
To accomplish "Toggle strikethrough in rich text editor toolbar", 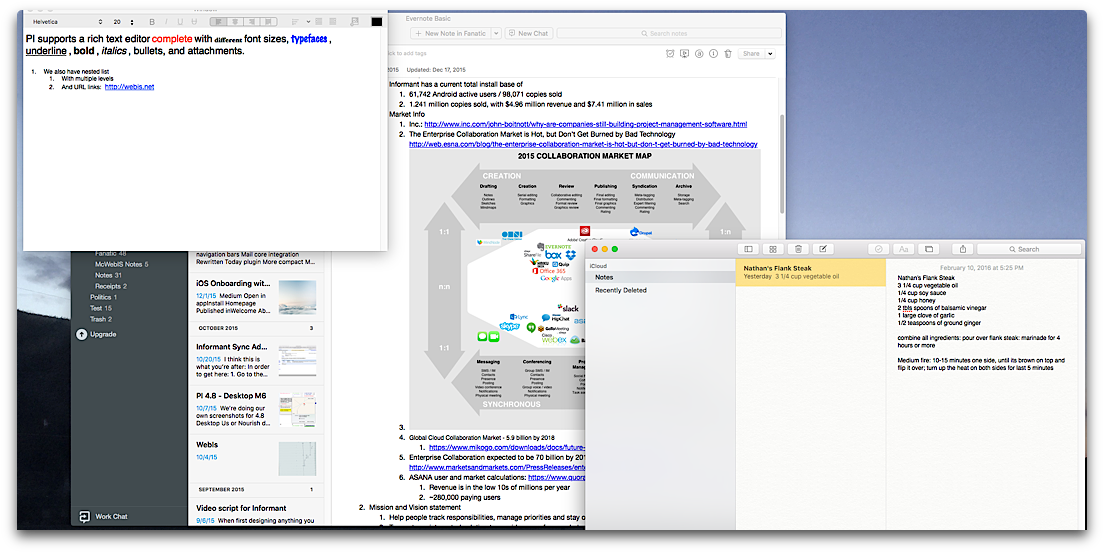I will coord(194,22).
